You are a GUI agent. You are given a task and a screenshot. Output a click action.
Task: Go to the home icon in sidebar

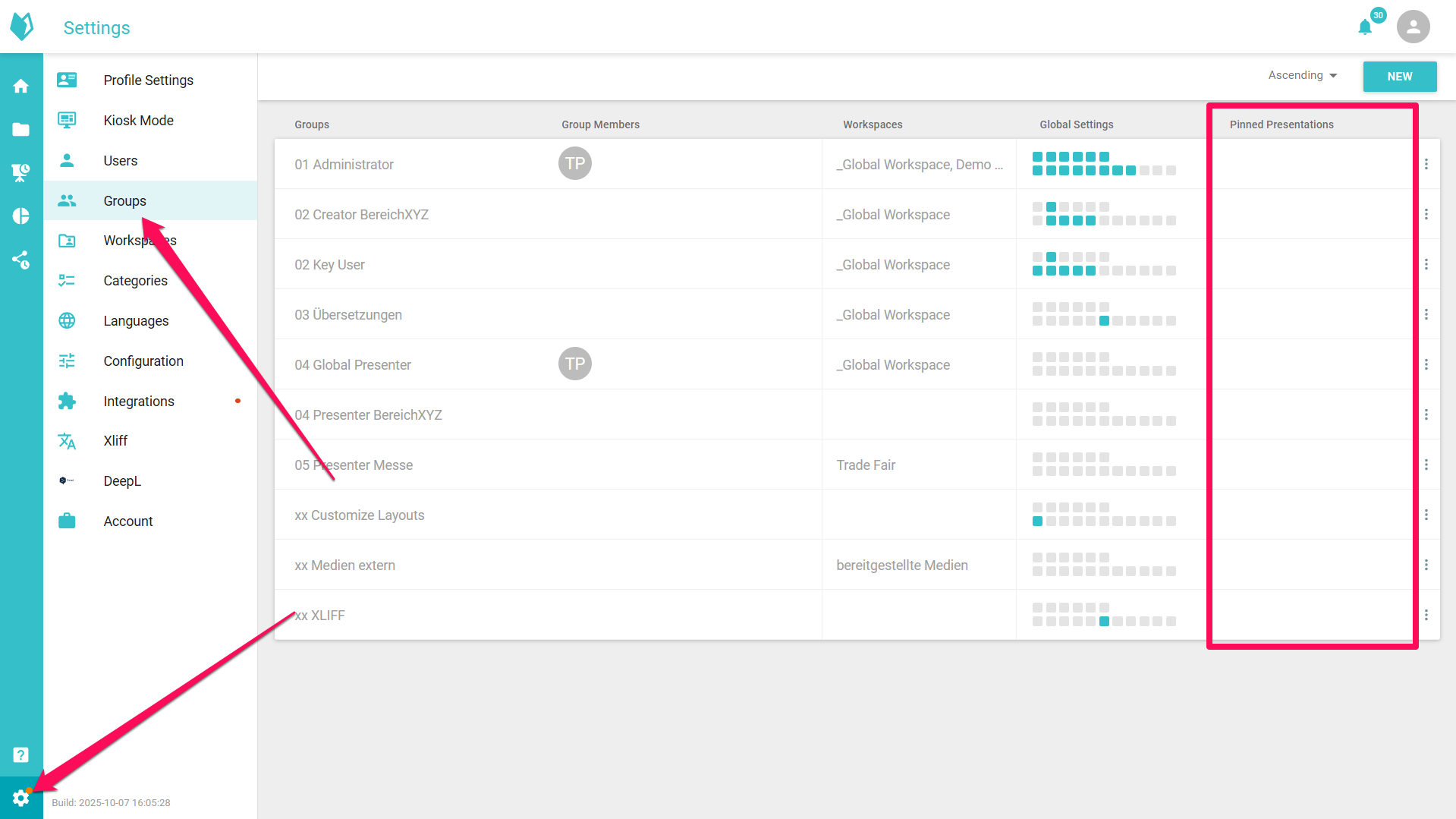[21, 87]
